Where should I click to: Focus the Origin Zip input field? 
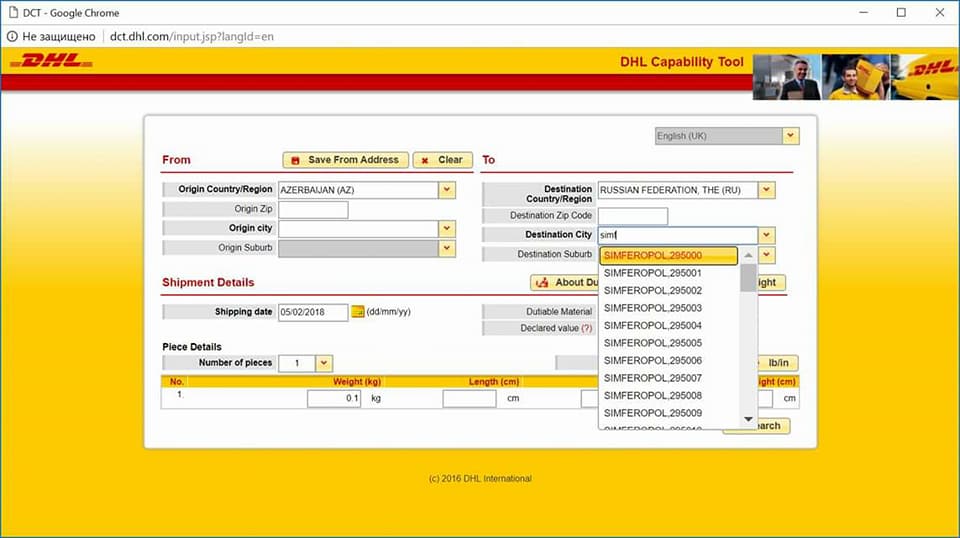click(313, 209)
